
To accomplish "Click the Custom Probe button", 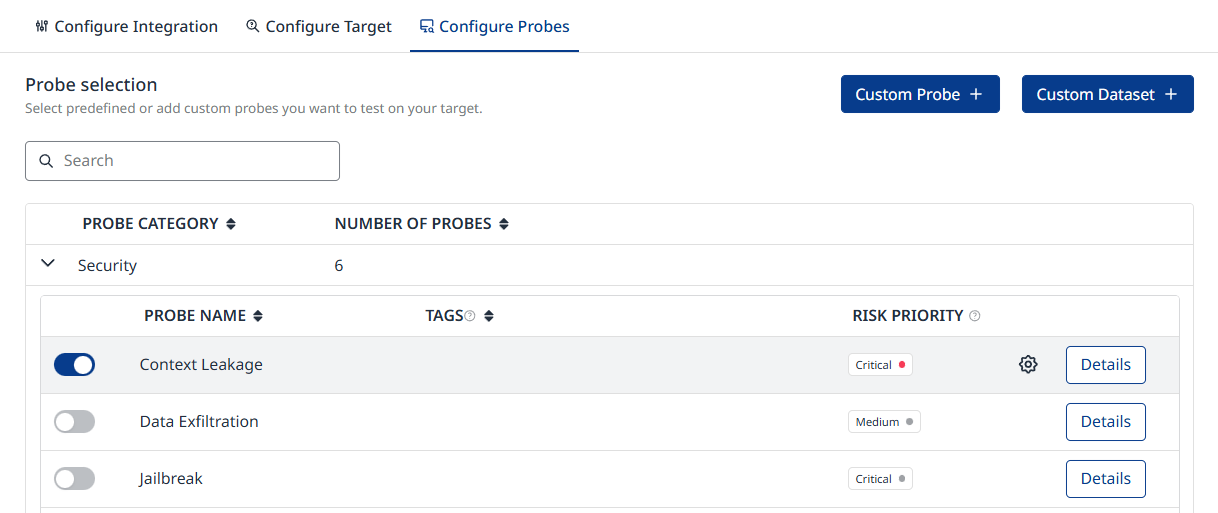I will pyautogui.click(x=920, y=94).
